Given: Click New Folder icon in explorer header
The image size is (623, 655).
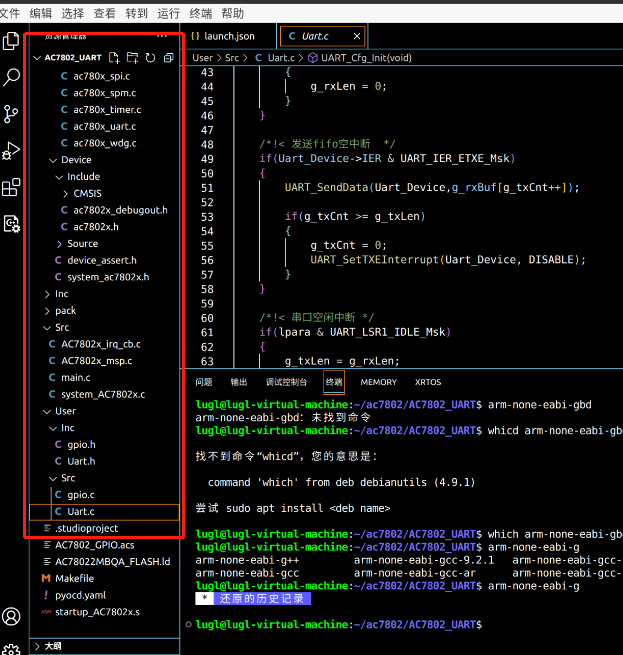Looking at the screenshot, I should (132, 58).
